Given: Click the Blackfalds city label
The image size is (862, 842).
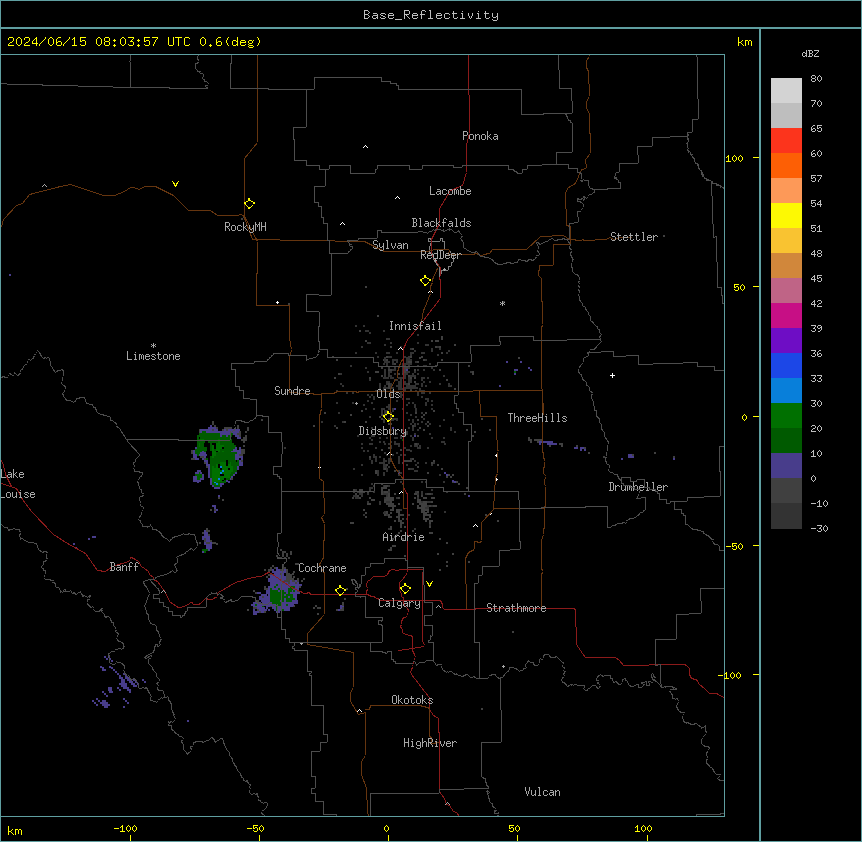Looking at the screenshot, I should 441,223.
